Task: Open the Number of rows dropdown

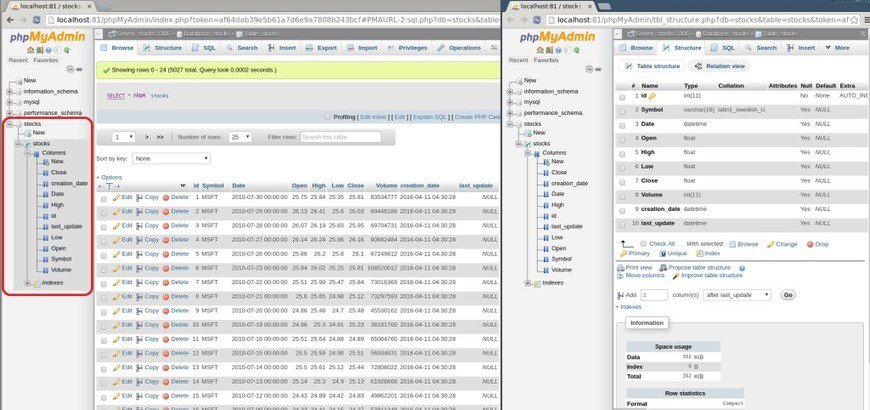Action: pyautogui.click(x=240, y=137)
